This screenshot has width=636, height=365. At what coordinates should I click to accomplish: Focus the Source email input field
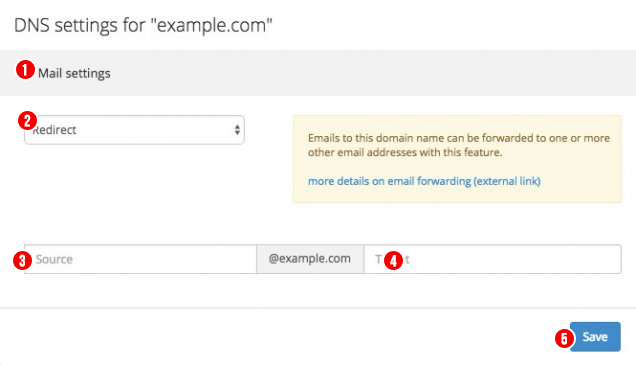tap(140, 259)
